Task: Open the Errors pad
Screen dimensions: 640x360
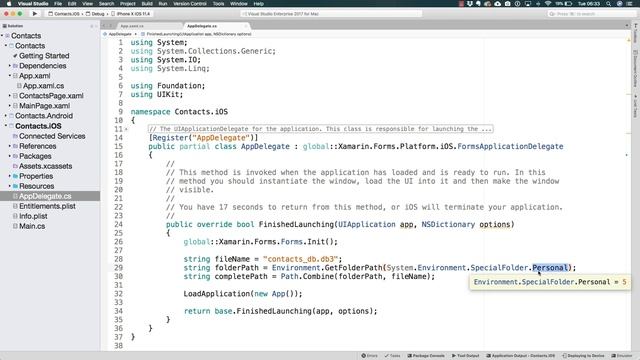Action: pyautogui.click(x=369, y=356)
